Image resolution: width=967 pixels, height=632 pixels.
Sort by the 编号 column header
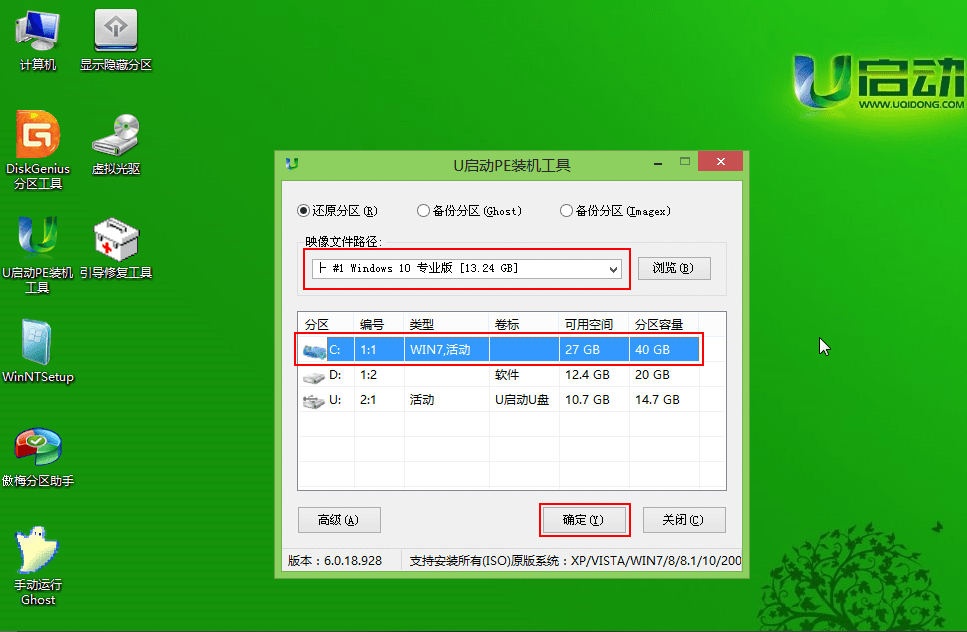coord(379,324)
